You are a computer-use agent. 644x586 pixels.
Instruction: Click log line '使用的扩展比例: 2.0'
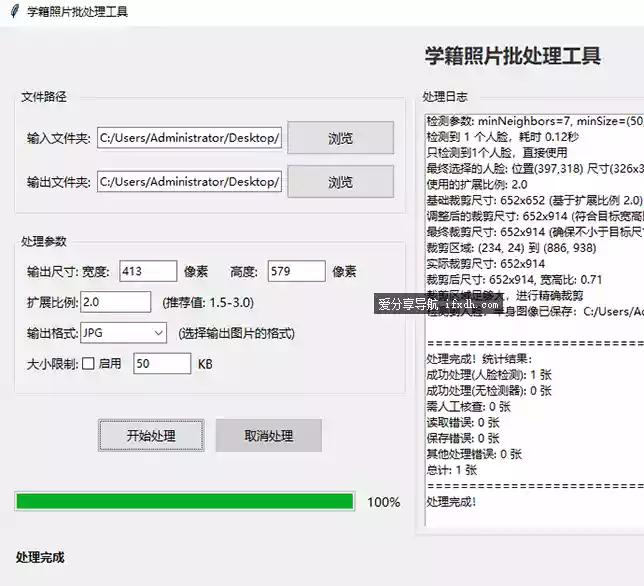pyautogui.click(x=477, y=184)
